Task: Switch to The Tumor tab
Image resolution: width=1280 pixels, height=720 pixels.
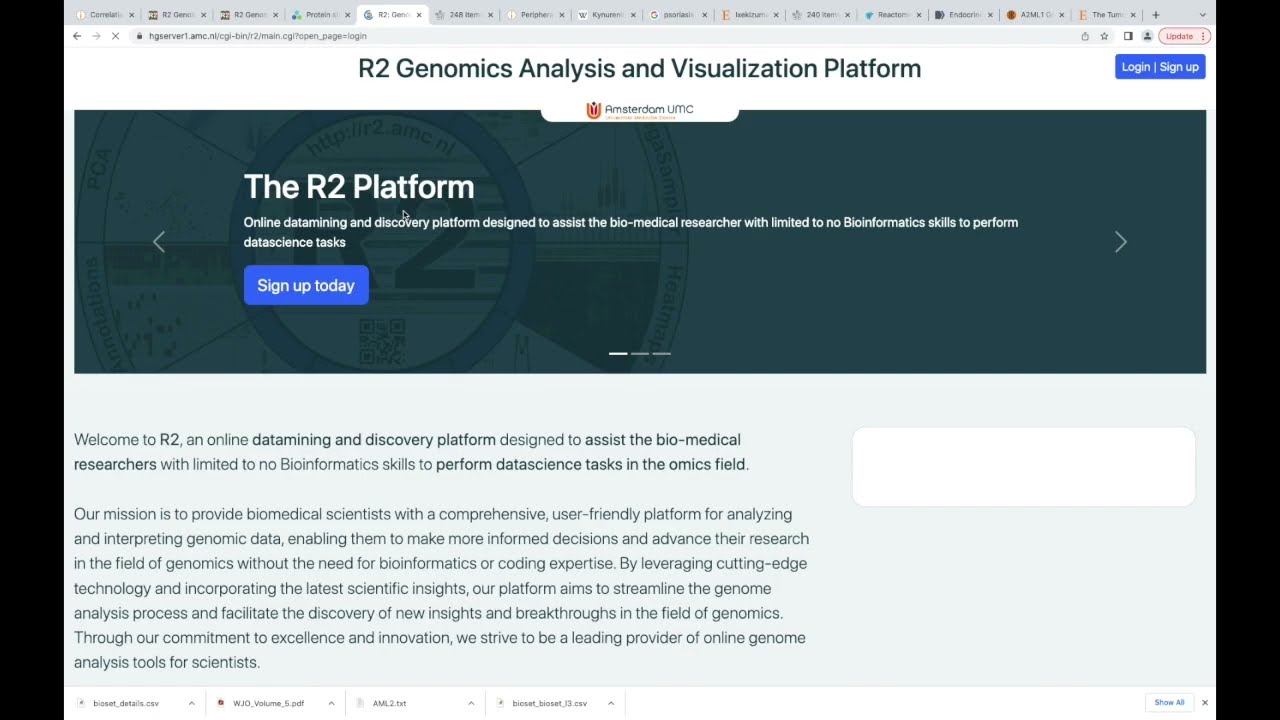Action: pos(1107,15)
